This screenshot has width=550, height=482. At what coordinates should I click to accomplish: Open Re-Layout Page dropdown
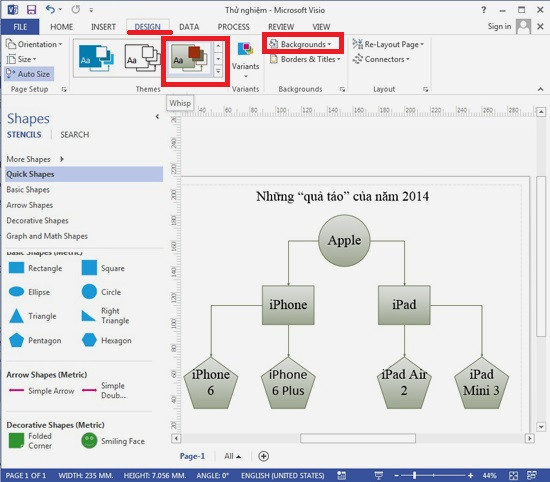click(x=388, y=44)
